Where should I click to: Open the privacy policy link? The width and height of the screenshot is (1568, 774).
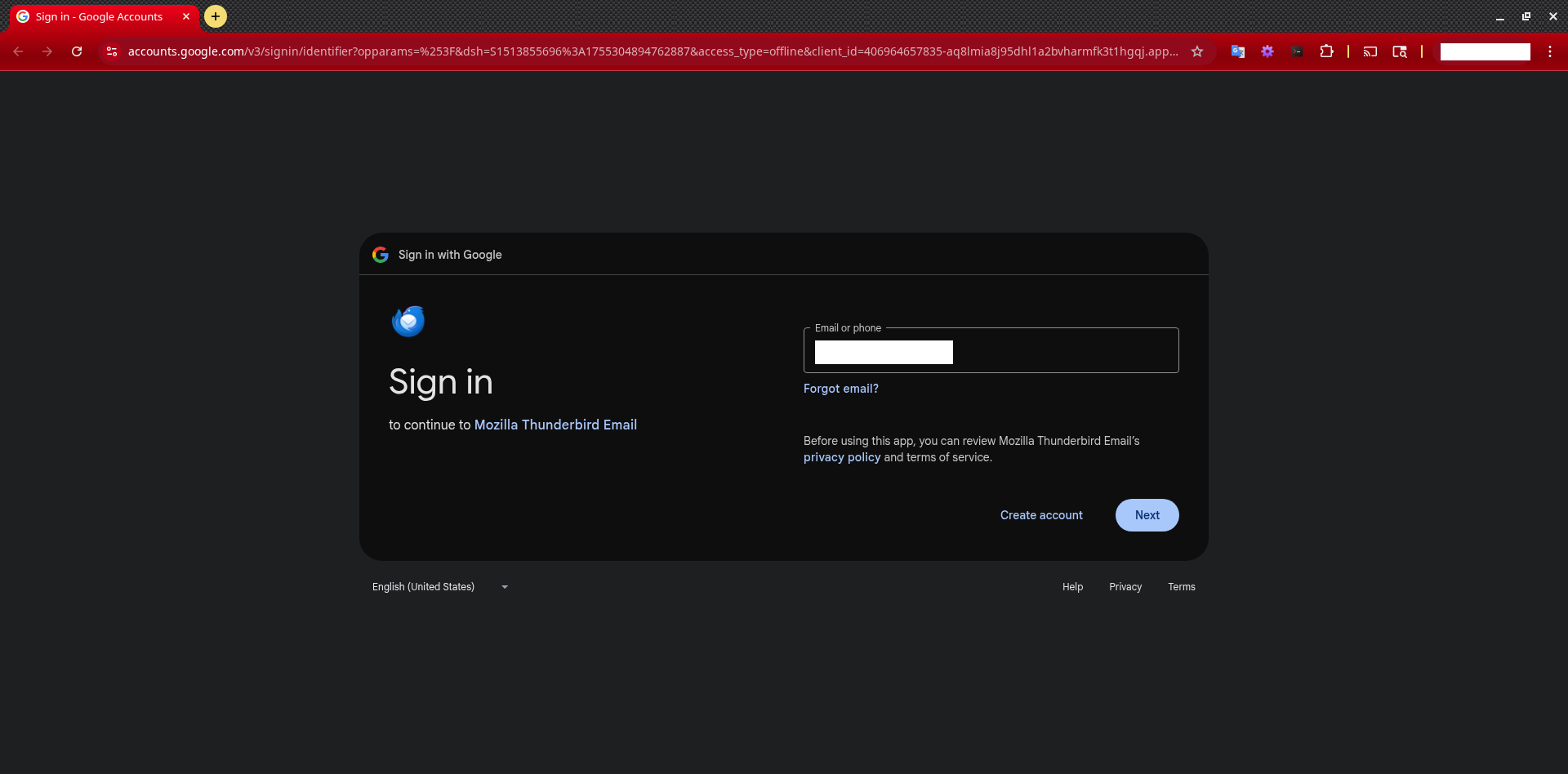click(842, 457)
